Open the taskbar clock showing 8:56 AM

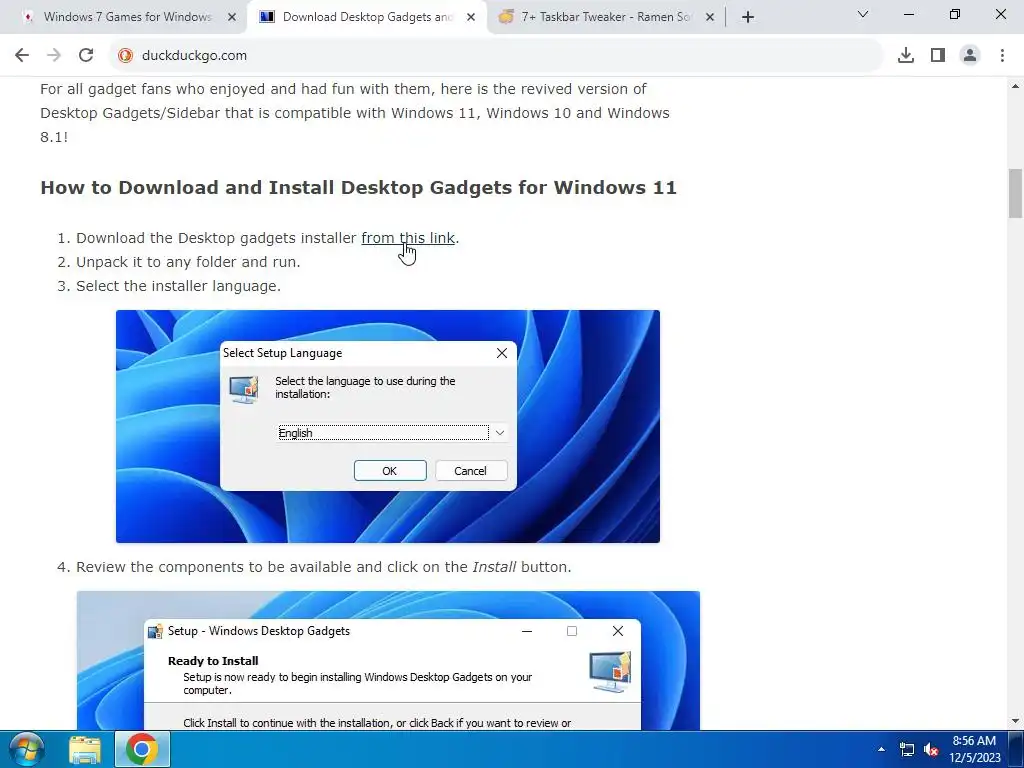(x=974, y=749)
